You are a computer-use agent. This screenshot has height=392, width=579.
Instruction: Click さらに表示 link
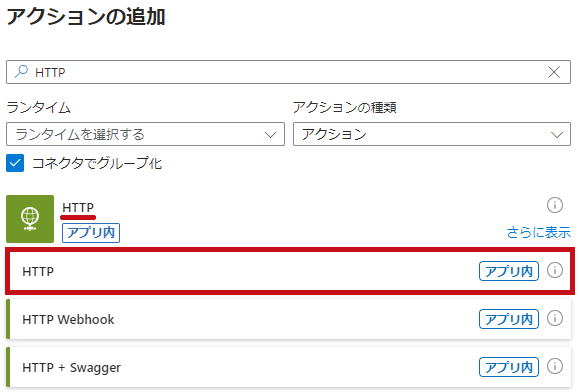click(538, 233)
